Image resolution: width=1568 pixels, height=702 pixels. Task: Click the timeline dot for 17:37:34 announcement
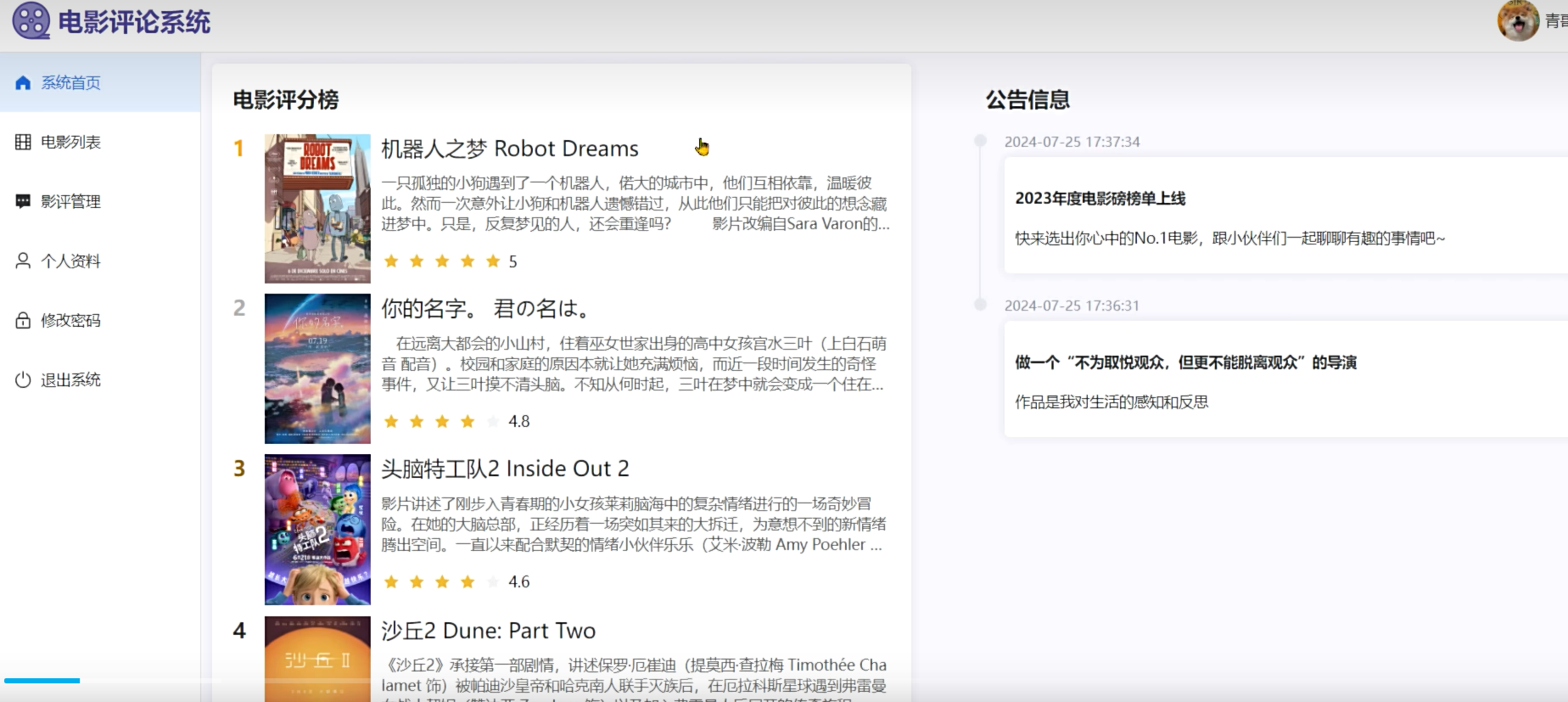point(980,141)
